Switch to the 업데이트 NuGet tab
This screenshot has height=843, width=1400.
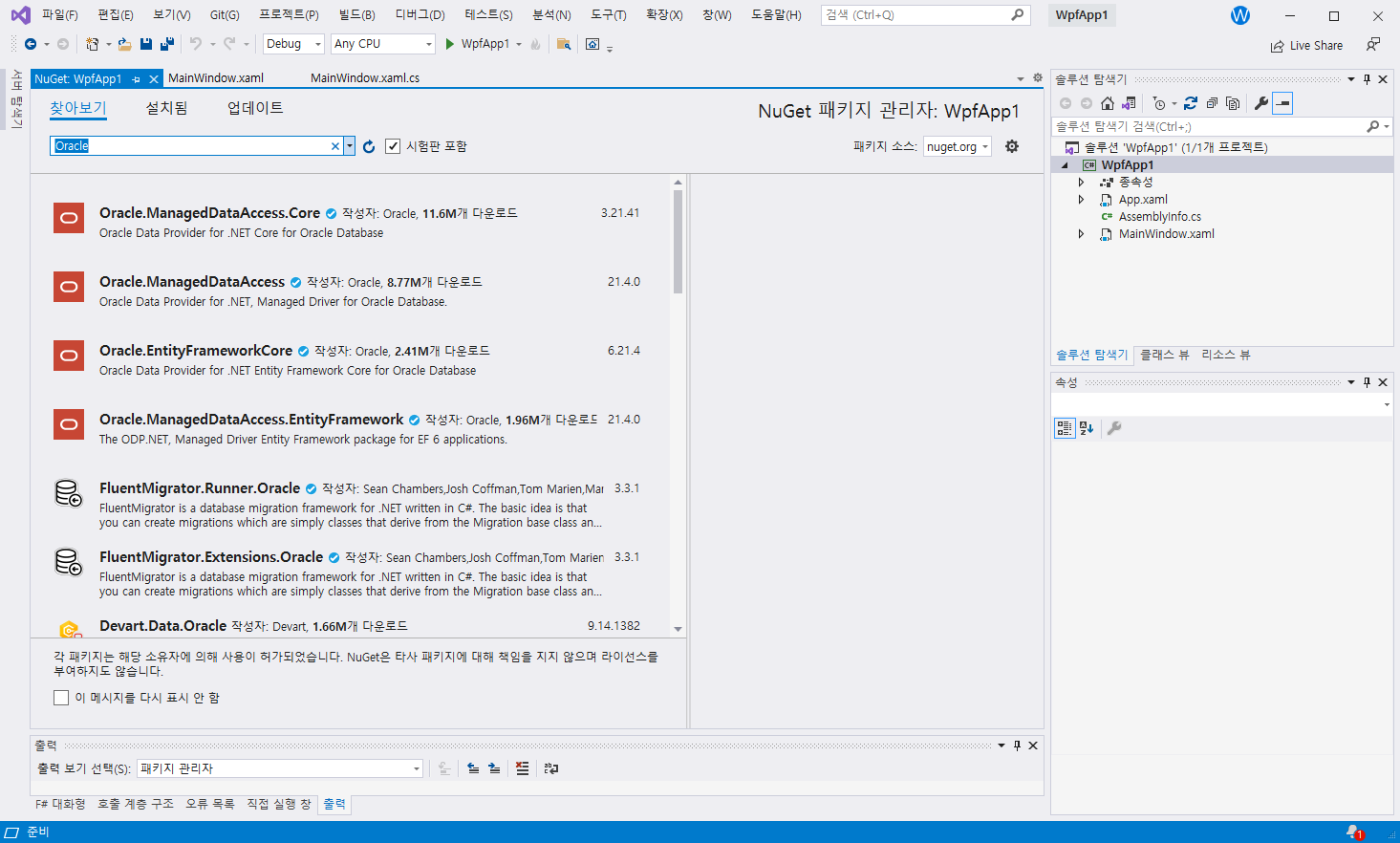click(x=255, y=108)
